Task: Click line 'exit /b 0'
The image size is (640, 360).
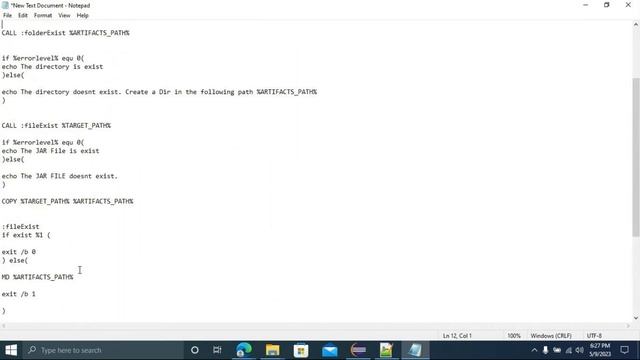Action: tap(19, 252)
